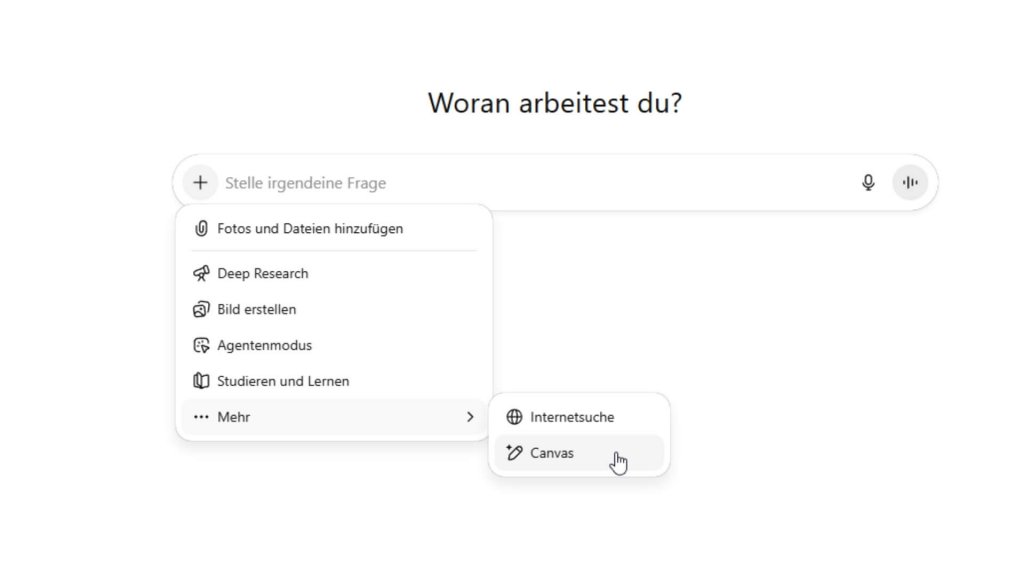Select the telescope icon for Deep Research
The image size is (1024, 576).
click(x=201, y=273)
